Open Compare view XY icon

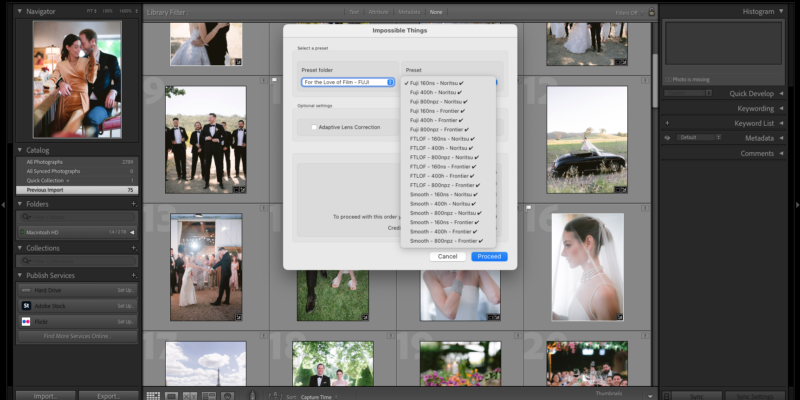190,396
